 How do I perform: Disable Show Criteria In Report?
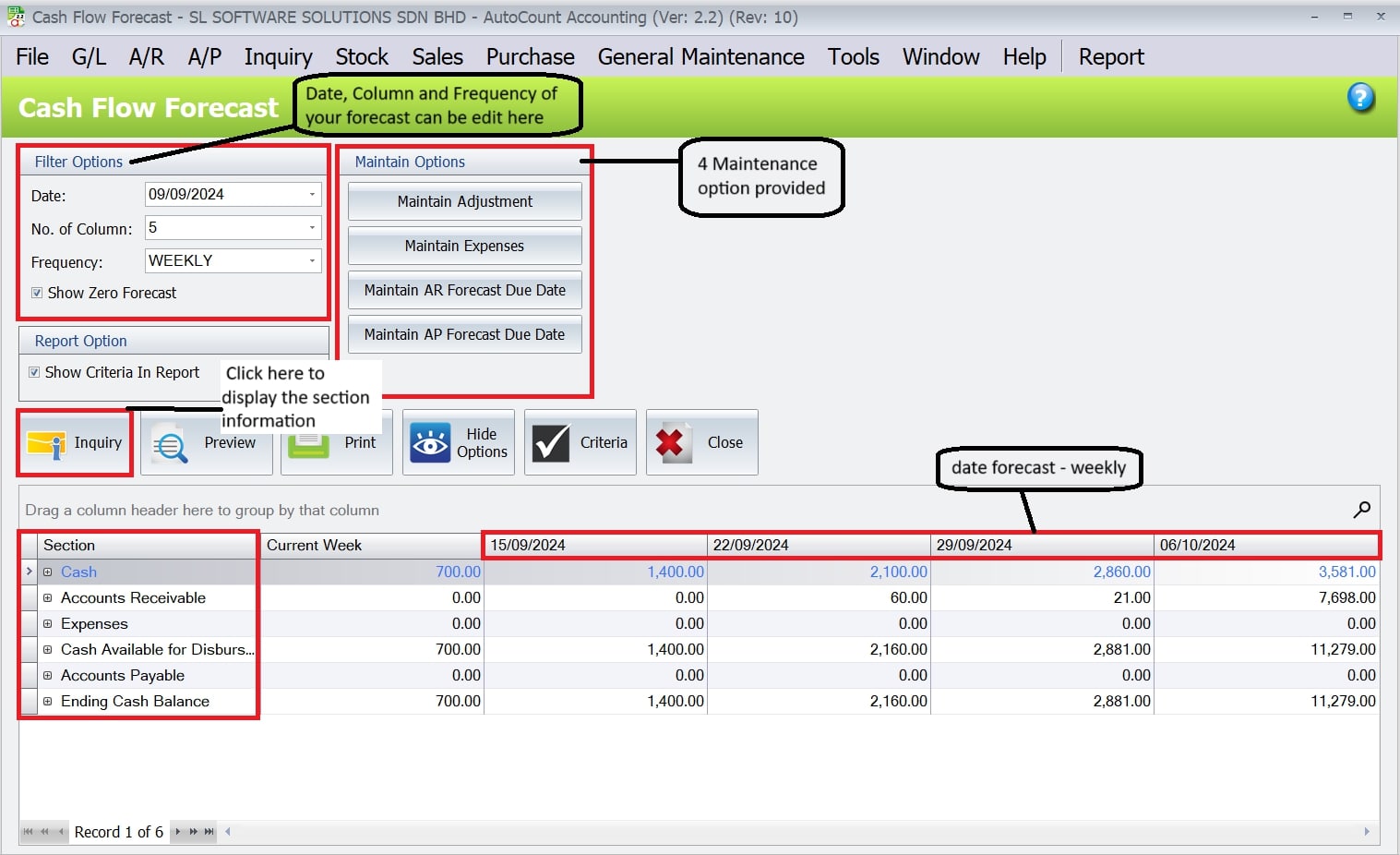point(35,372)
